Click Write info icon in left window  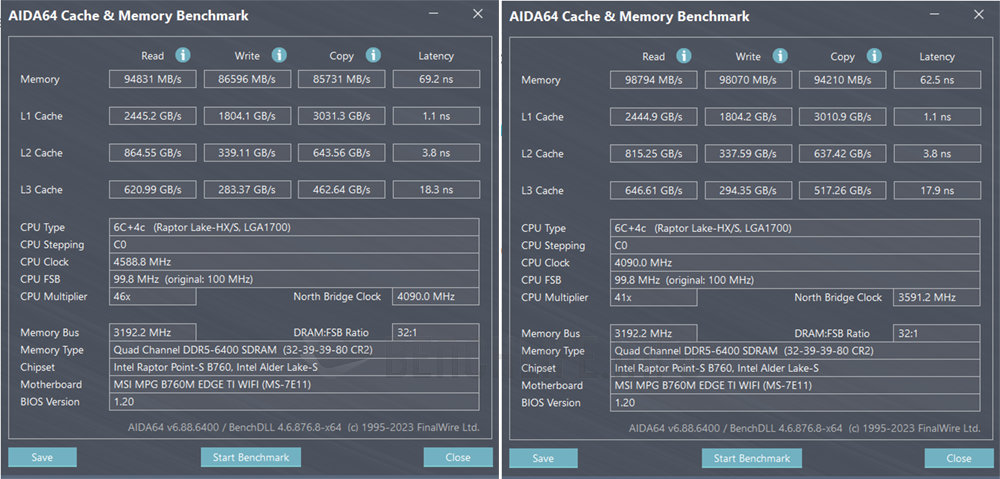[279, 55]
